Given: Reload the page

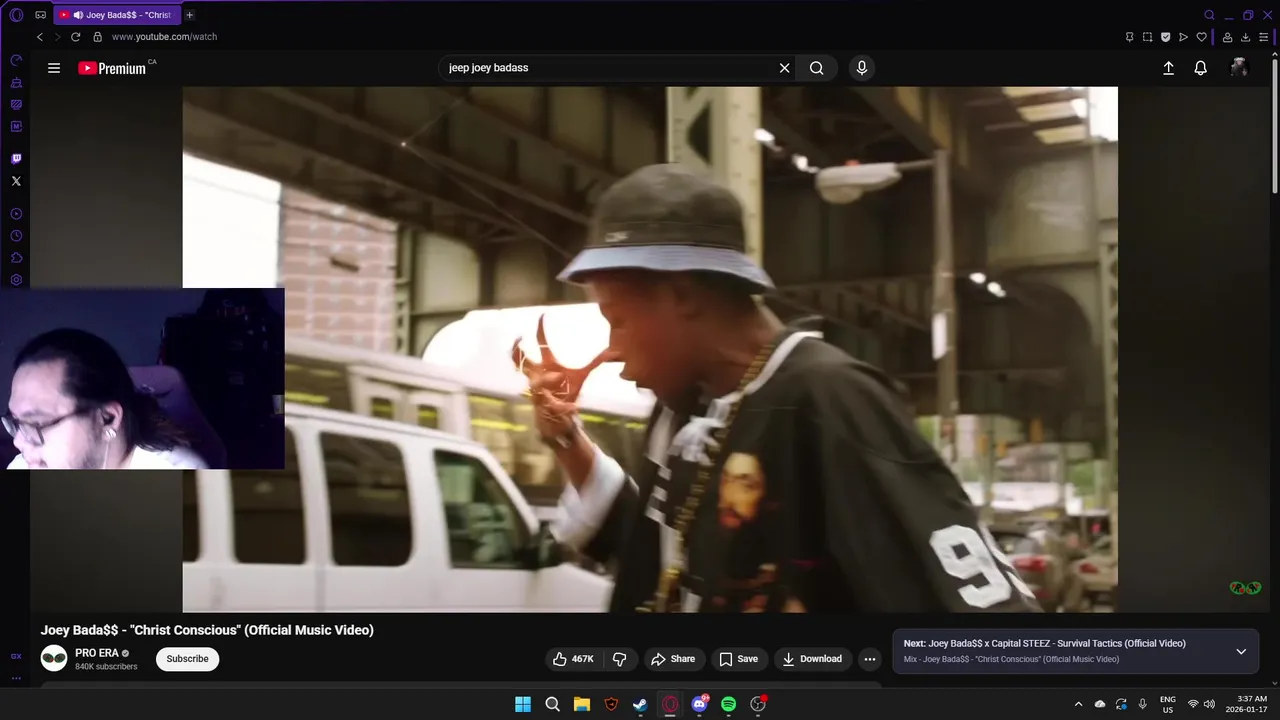Looking at the screenshot, I should point(75,37).
